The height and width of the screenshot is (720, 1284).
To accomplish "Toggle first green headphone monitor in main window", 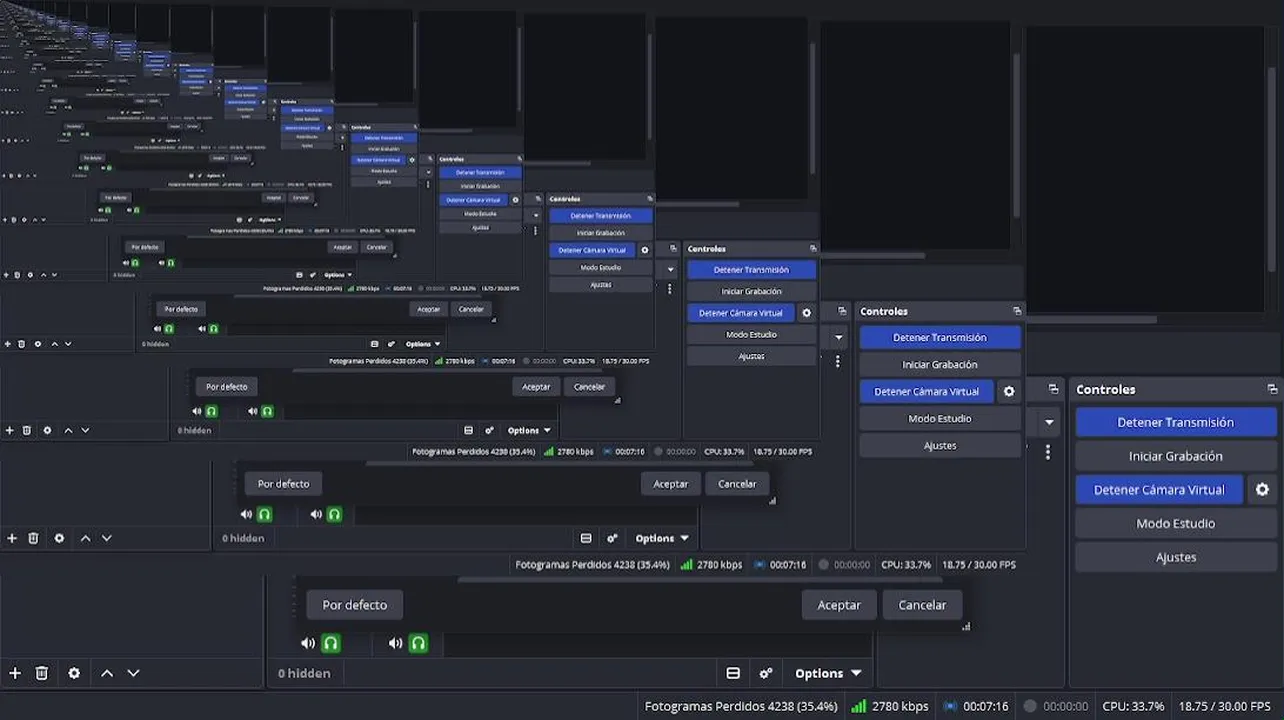I will [331, 643].
